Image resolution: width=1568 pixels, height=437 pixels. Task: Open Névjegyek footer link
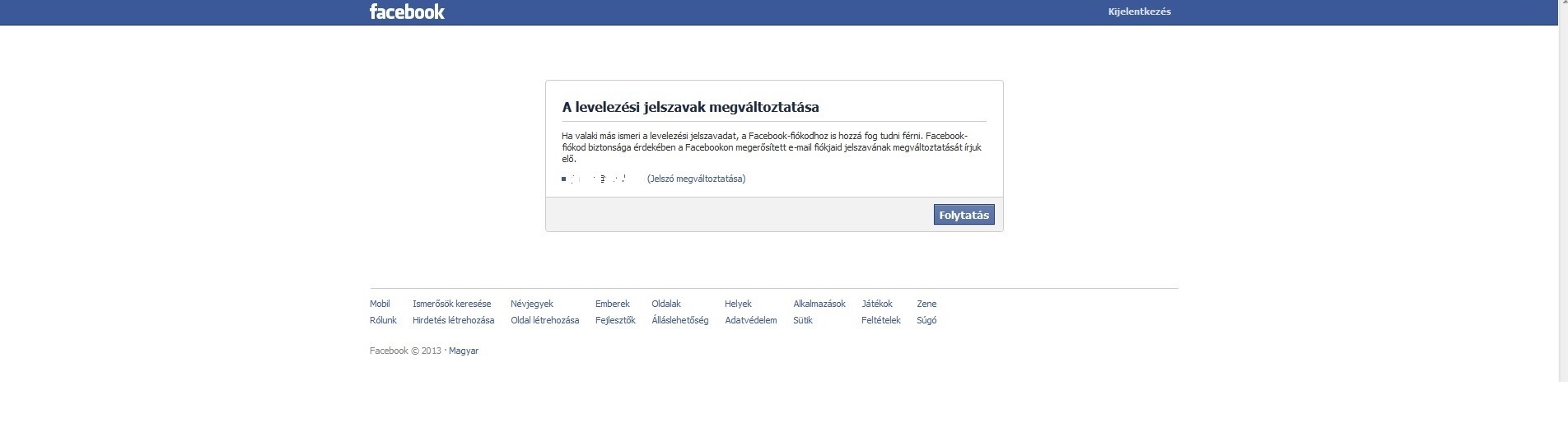click(531, 304)
